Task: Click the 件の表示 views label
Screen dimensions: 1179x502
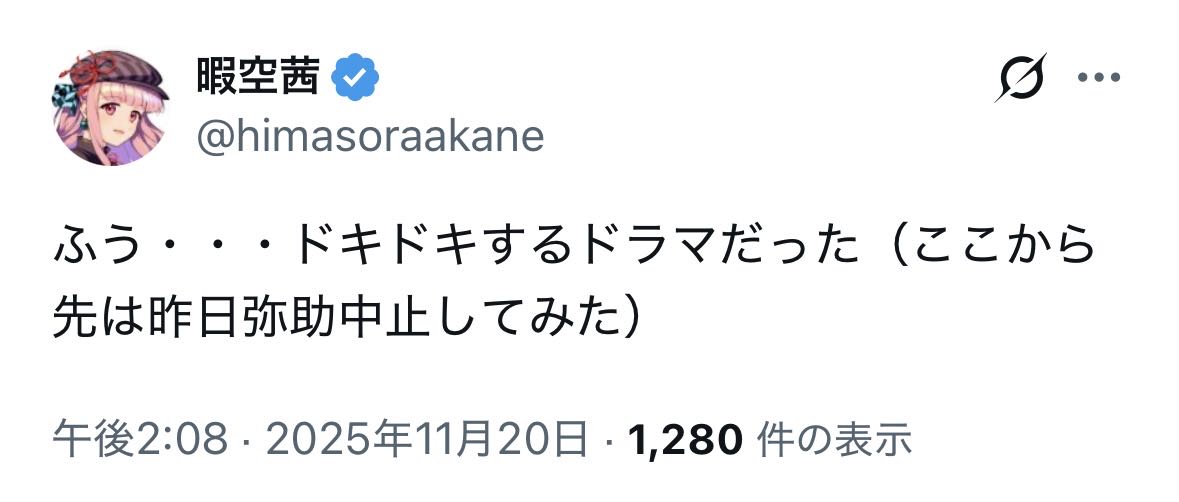Action: (x=834, y=438)
